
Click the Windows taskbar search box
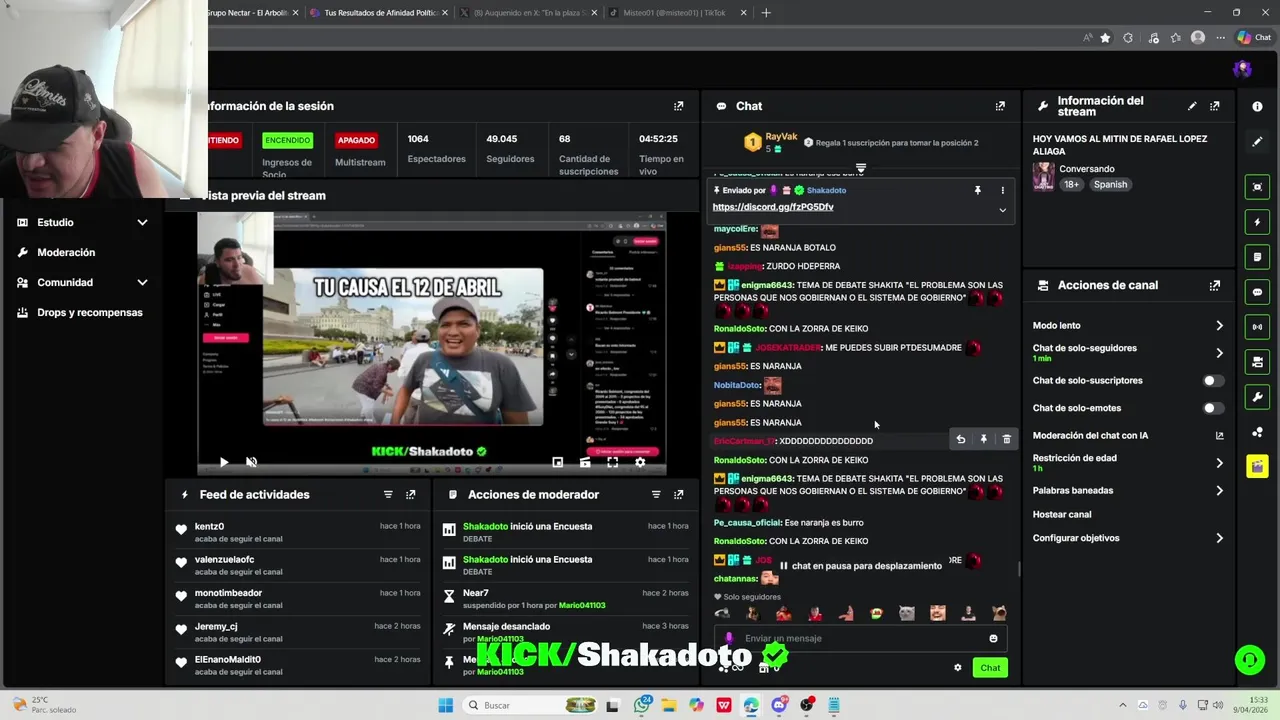point(530,705)
